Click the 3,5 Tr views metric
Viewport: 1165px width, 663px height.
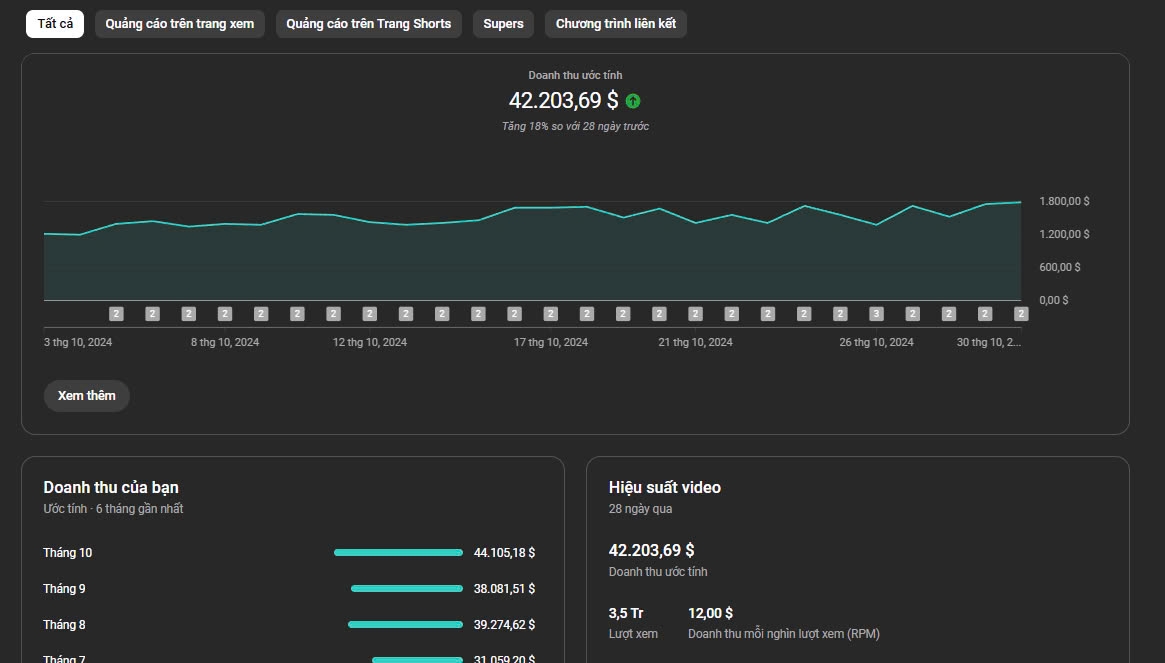point(626,613)
